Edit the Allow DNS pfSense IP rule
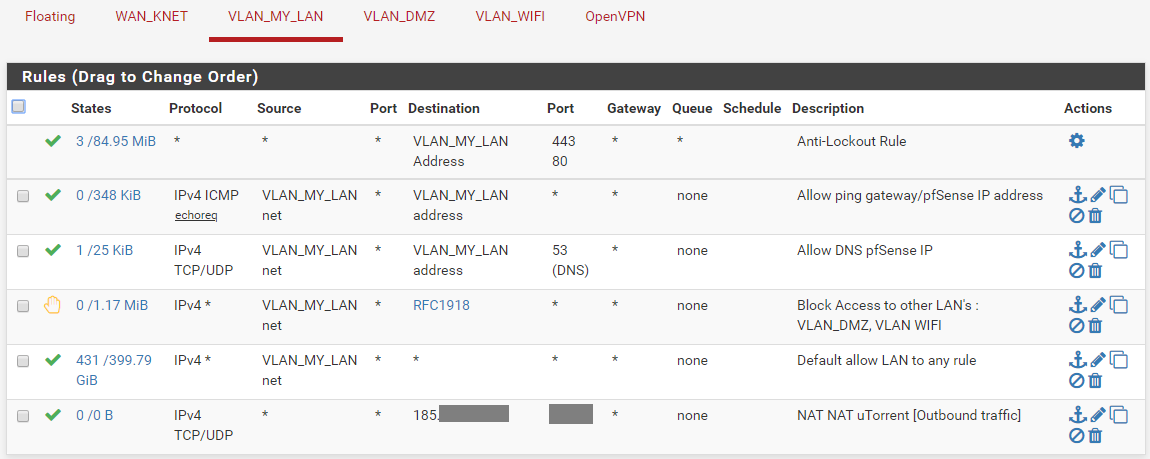This screenshot has width=1150, height=459. click(x=1097, y=251)
